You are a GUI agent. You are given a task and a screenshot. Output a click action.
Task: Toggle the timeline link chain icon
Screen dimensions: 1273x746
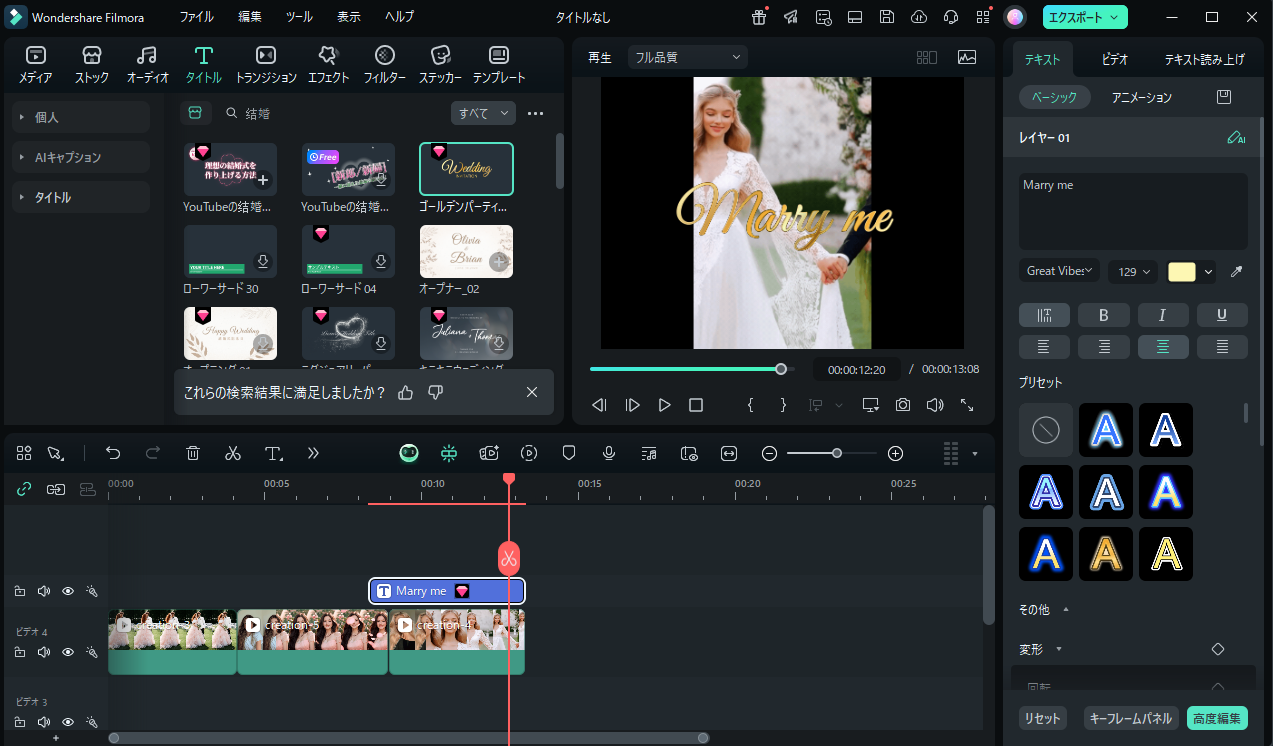point(24,489)
